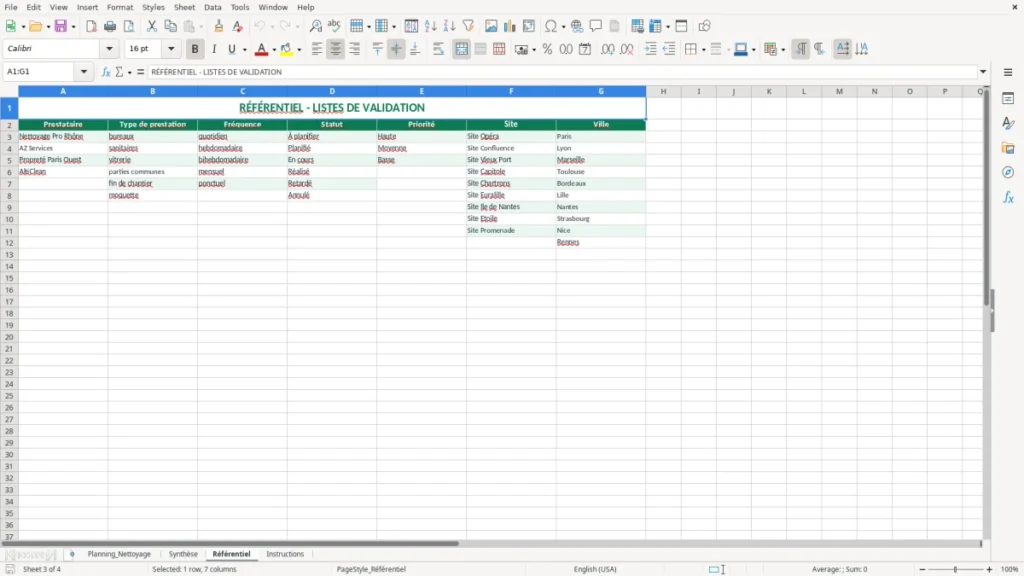Open the Data menu
The image size is (1024, 576).
point(213,7)
